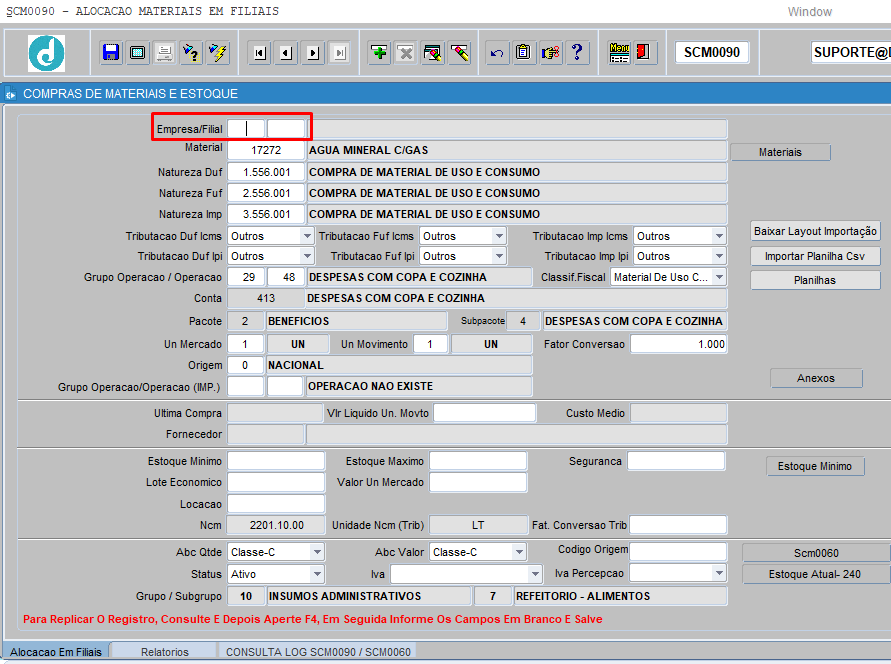
Task: Click the Natureza Fuf field 2.556.001
Action: pyautogui.click(x=266, y=193)
